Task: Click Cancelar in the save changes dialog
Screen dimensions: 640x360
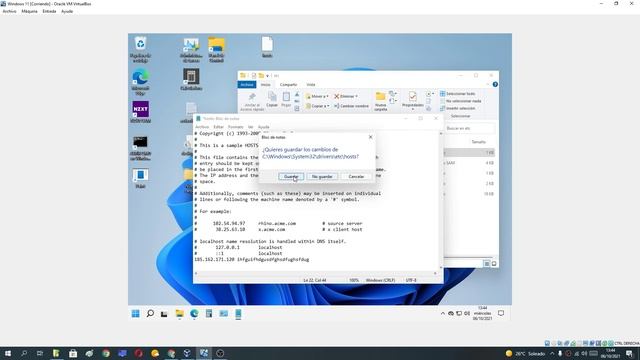Action: click(x=356, y=176)
